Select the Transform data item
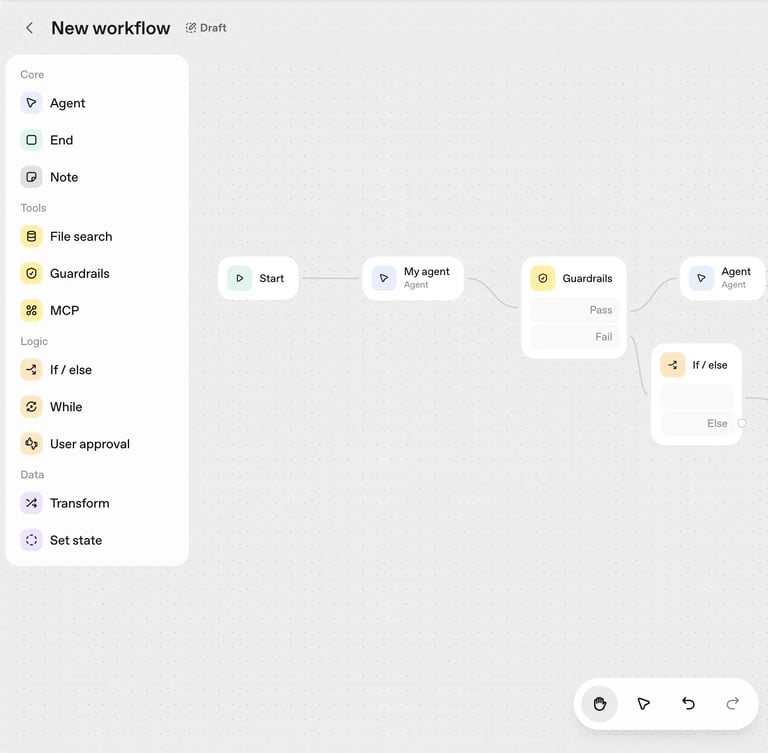This screenshot has width=768, height=753. pos(97,503)
